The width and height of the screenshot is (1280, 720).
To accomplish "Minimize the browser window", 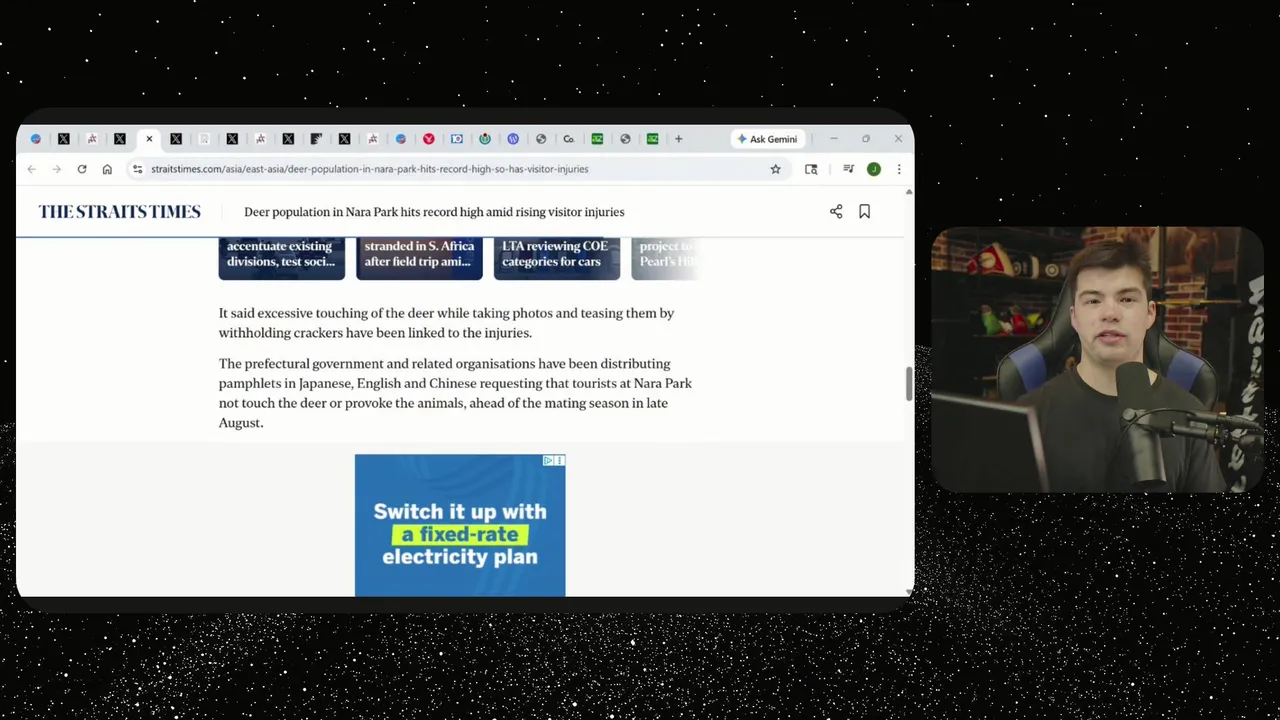I will 834,139.
